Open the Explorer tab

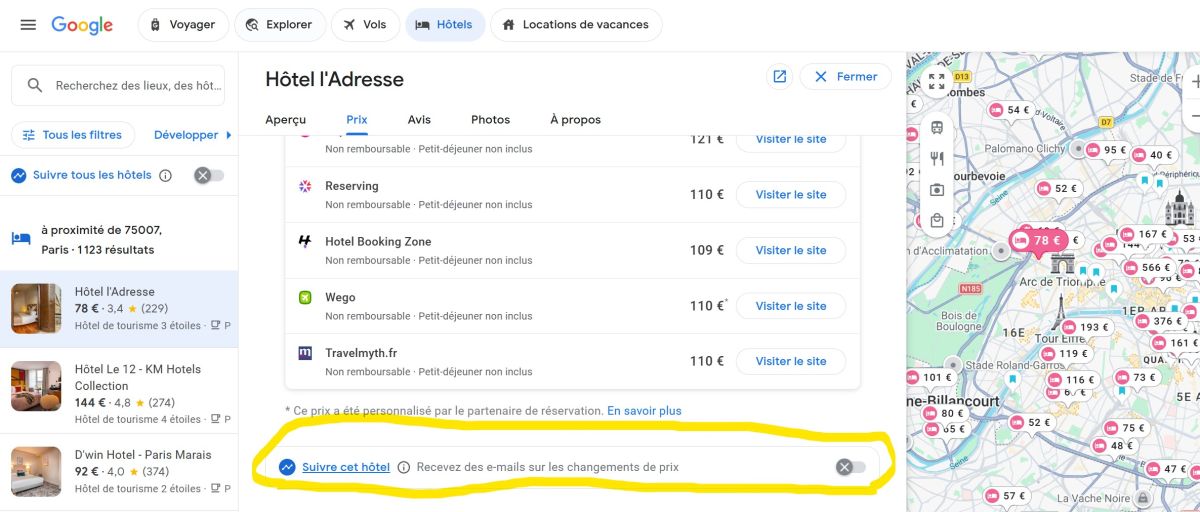pyautogui.click(x=279, y=25)
